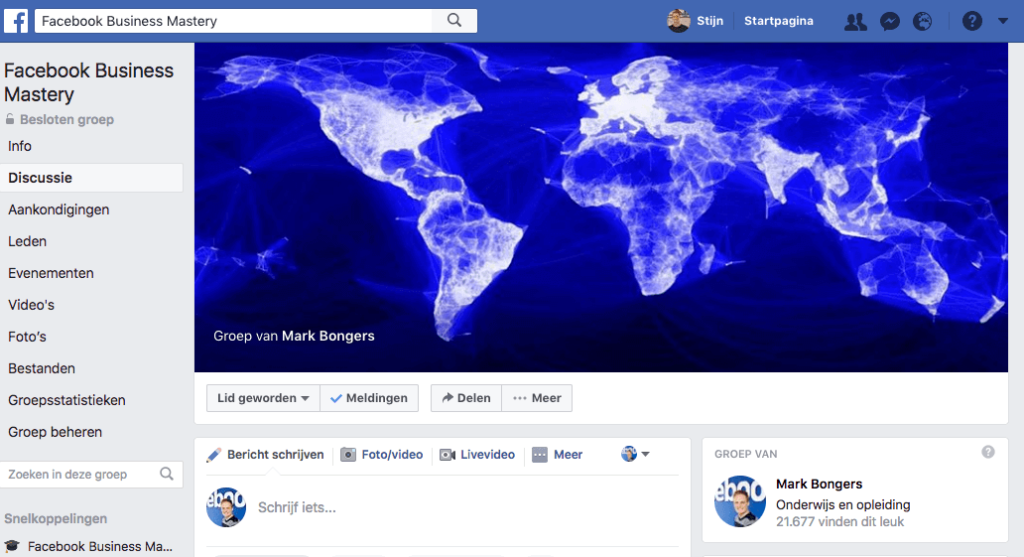Click the Groep van help question icon
The image size is (1024, 557).
point(988,452)
